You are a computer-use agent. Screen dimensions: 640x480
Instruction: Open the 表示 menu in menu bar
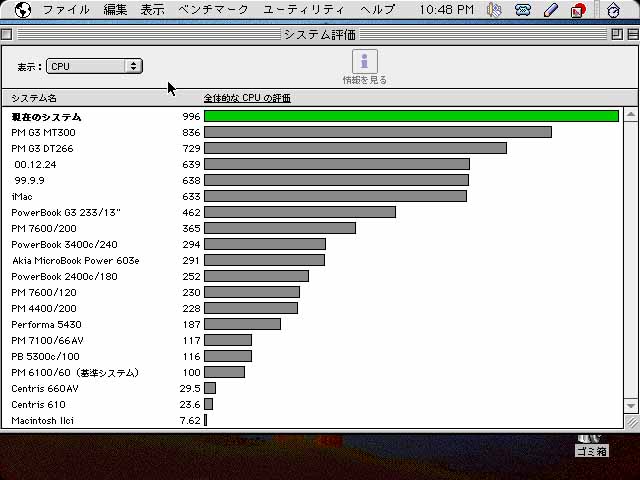click(x=152, y=9)
